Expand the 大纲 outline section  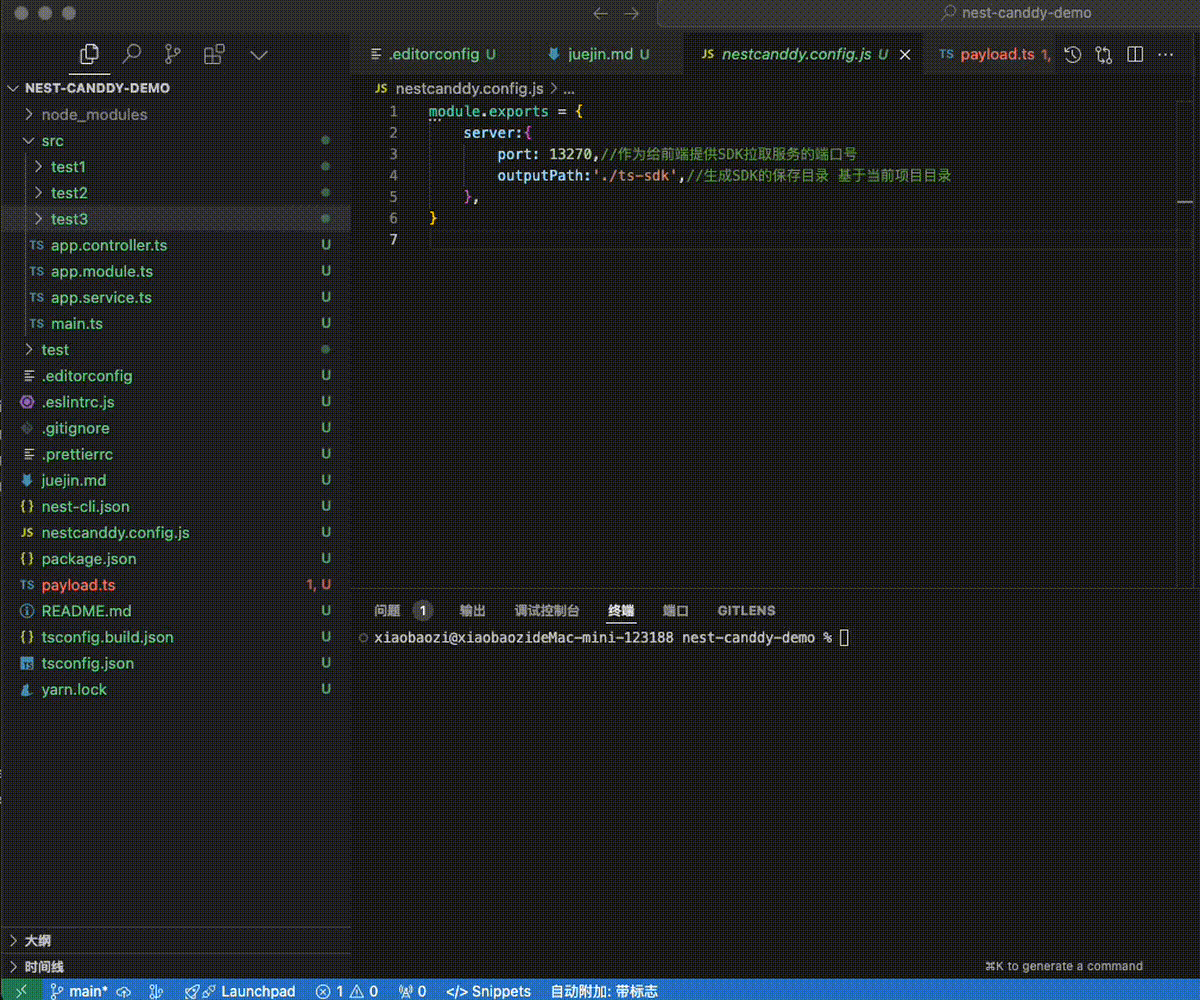point(38,941)
